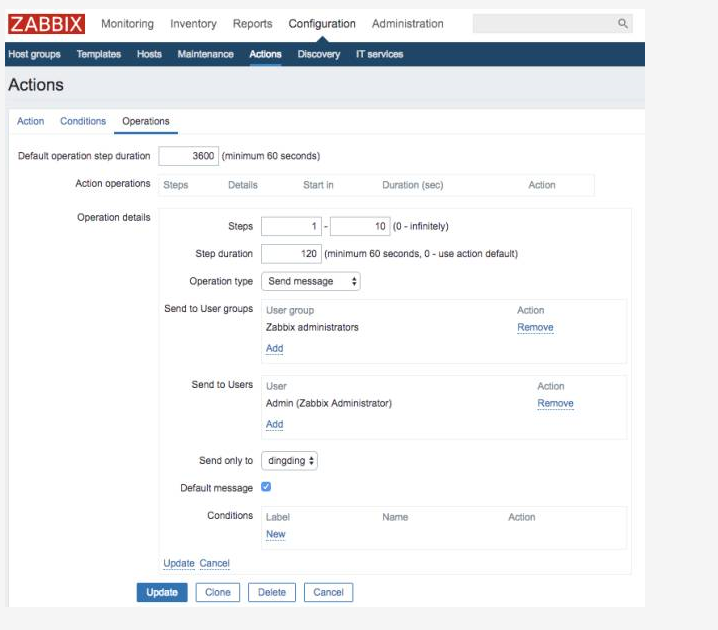Image resolution: width=718 pixels, height=630 pixels.
Task: Click the Actions page heading
Action: pos(36,85)
